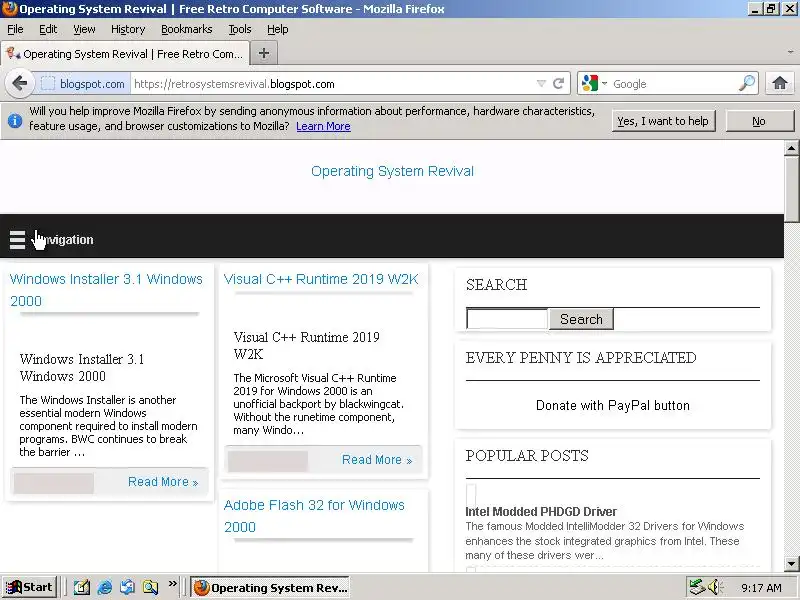800x600 pixels.
Task: Click the 9:17 AM system clock
Action: point(761,588)
